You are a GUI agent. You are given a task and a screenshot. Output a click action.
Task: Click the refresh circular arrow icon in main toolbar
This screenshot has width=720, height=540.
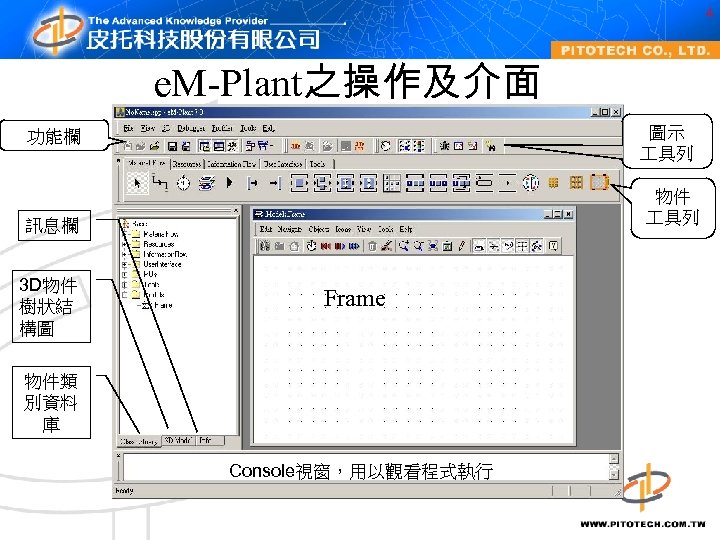pyautogui.click(x=386, y=146)
